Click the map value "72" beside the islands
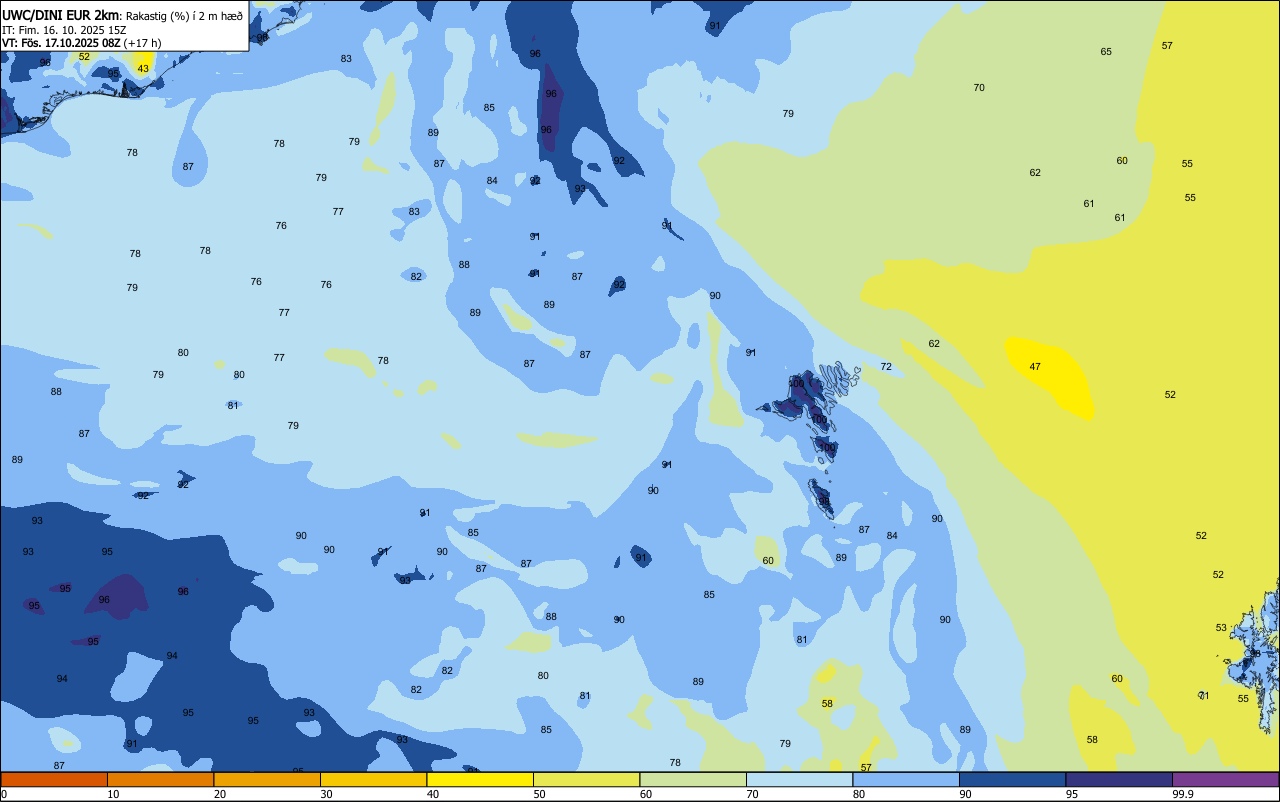 [x=886, y=367]
